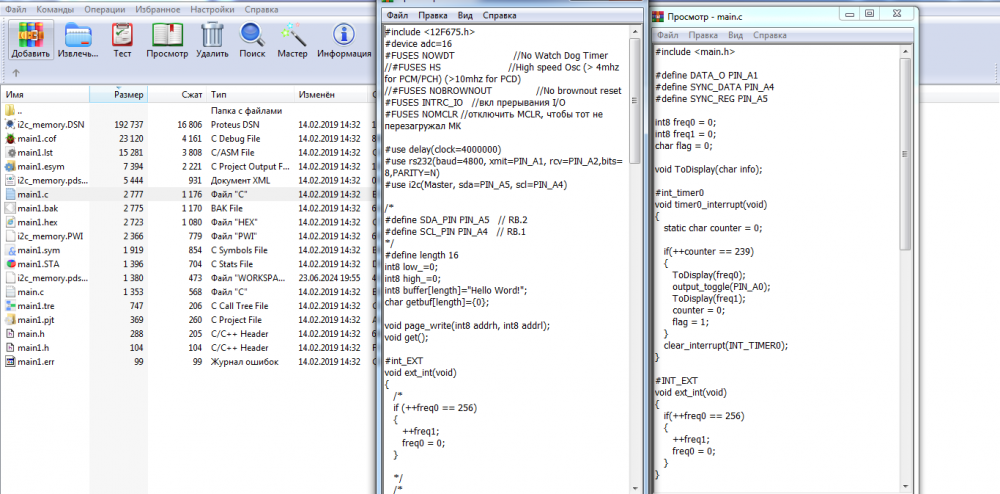1000x494 pixels.
Task: Click '#include <12F675.h>' line in middle viewer
Action: (430, 32)
